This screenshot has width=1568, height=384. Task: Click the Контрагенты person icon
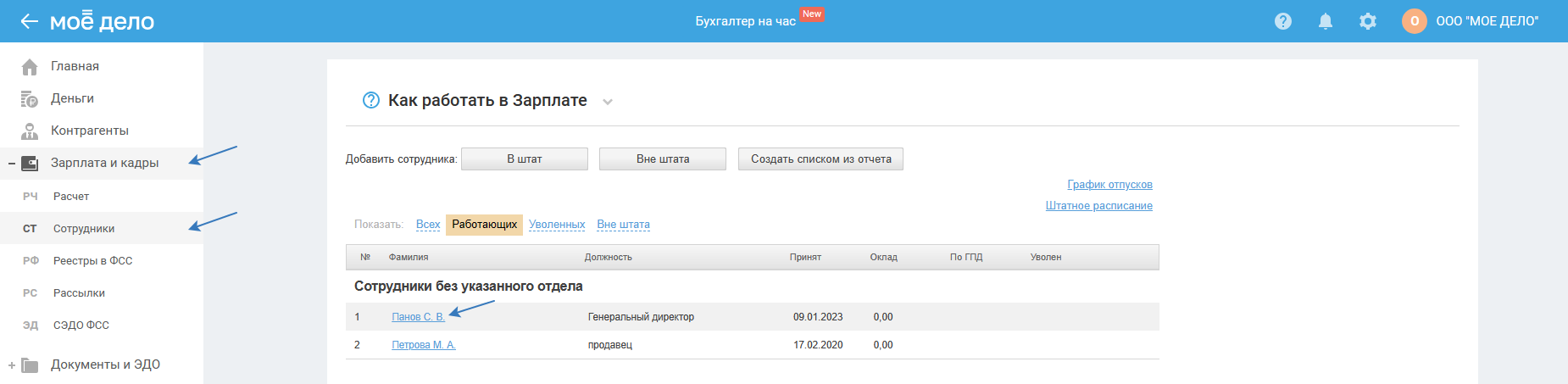pyautogui.click(x=30, y=131)
